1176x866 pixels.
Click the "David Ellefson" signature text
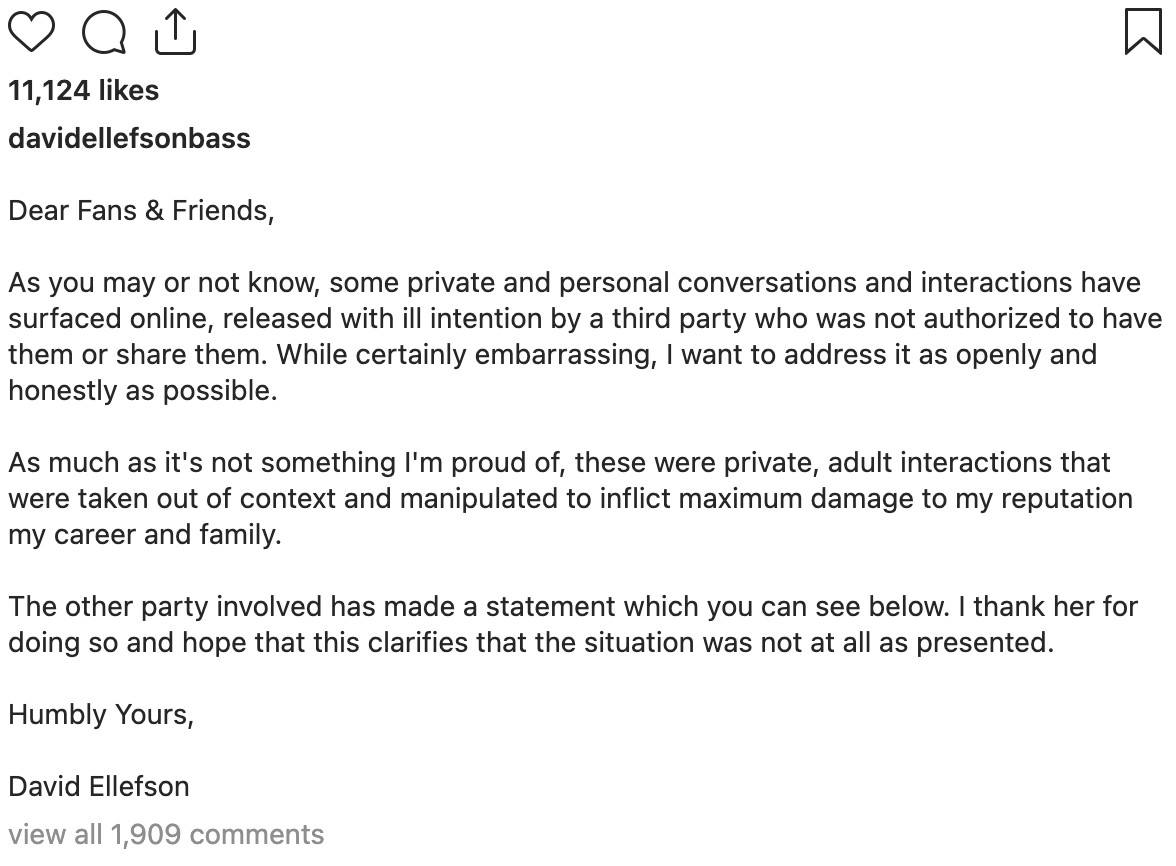click(x=99, y=787)
